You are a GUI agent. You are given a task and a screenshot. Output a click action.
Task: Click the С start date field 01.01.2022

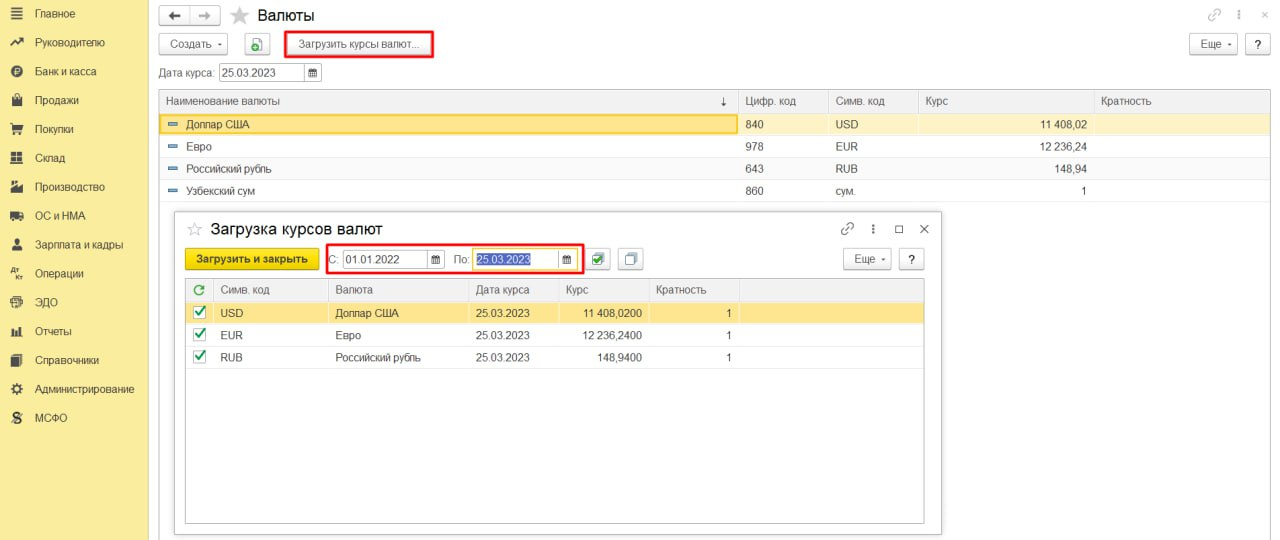pyautogui.click(x=385, y=259)
